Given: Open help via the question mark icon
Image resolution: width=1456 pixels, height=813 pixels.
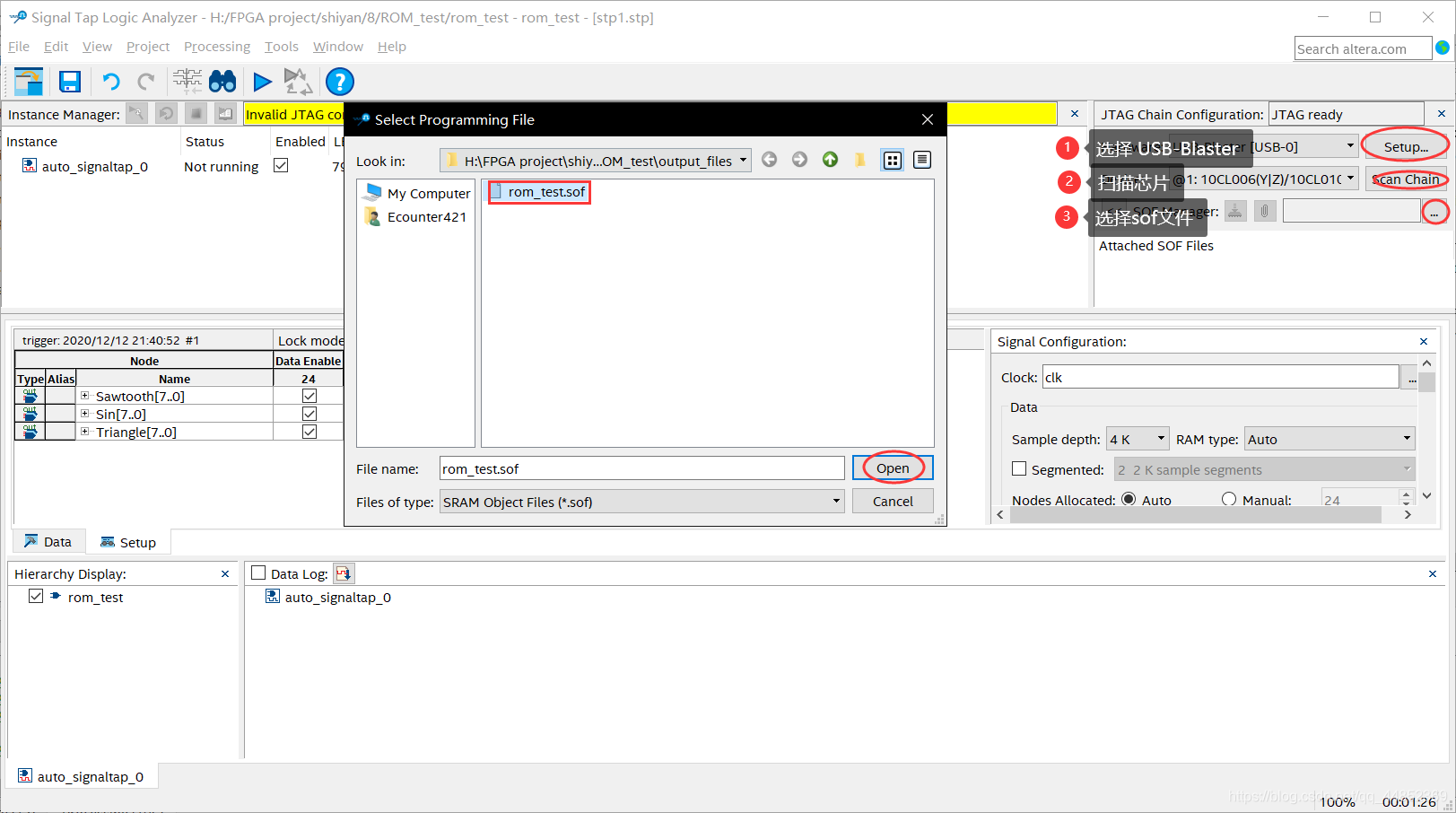Looking at the screenshot, I should click(339, 82).
